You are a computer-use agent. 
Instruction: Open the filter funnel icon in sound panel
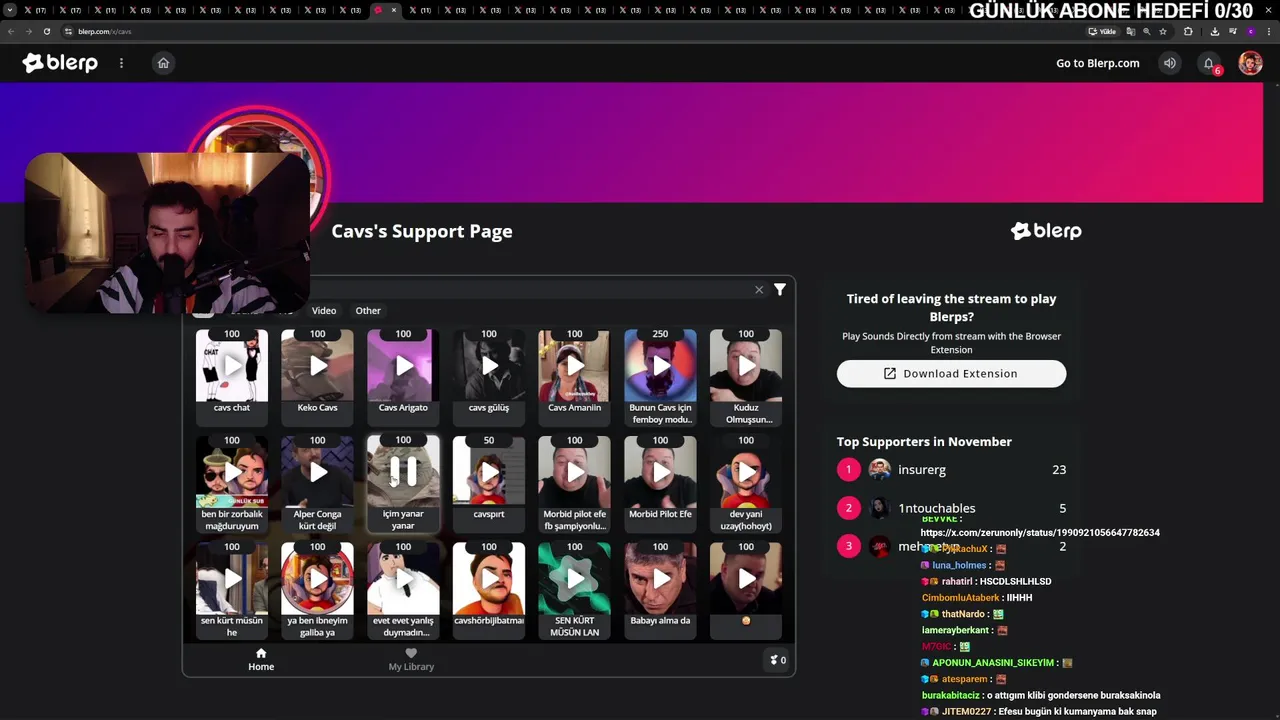tap(780, 289)
